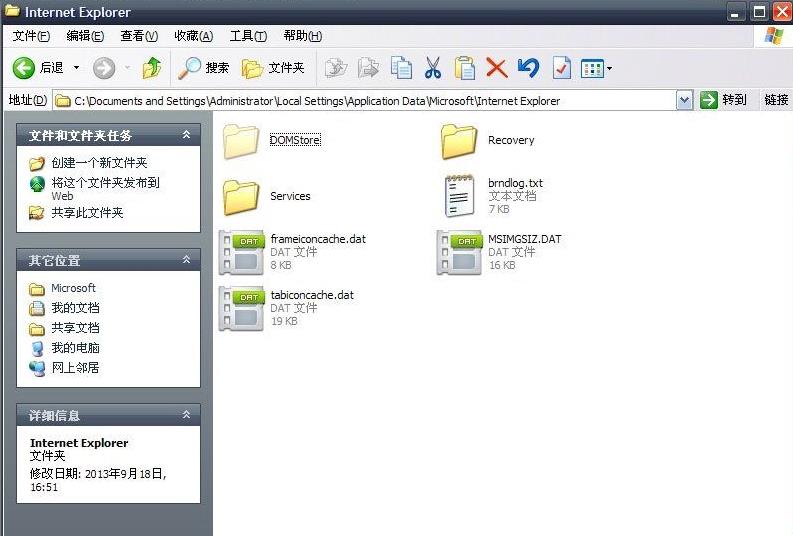The width and height of the screenshot is (793, 536).
Task: Open the Back button history dropdown
Action: 76,68
